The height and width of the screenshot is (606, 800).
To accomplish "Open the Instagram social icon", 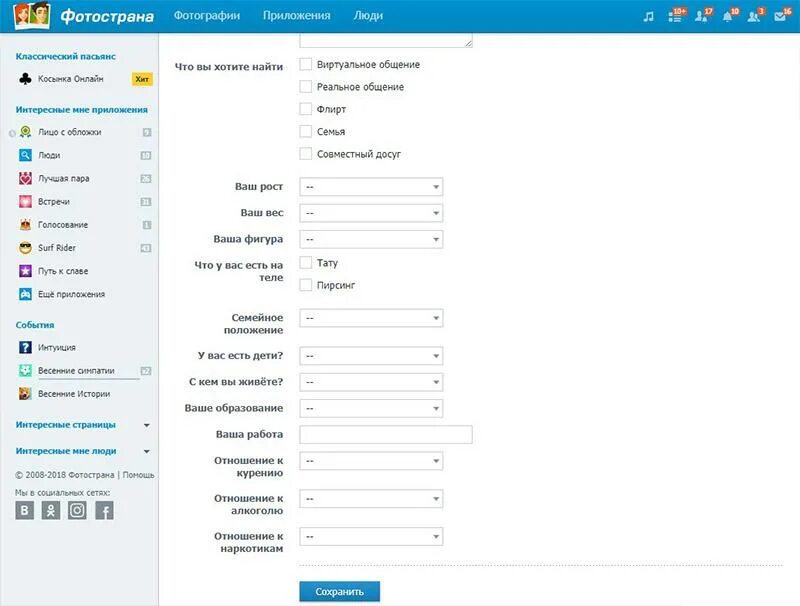I will [77, 510].
